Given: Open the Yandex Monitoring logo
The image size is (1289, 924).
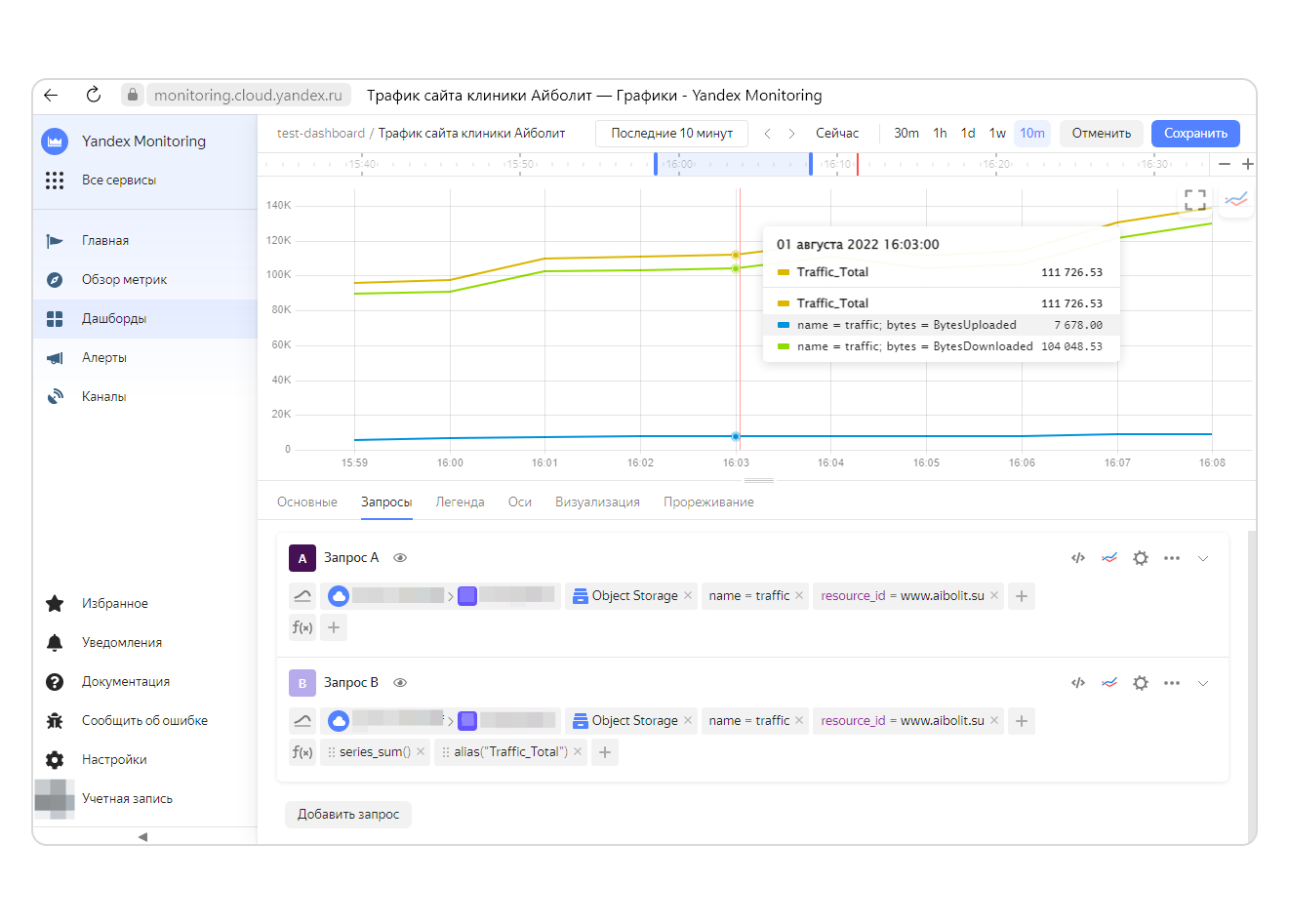Looking at the screenshot, I should click(x=55, y=141).
